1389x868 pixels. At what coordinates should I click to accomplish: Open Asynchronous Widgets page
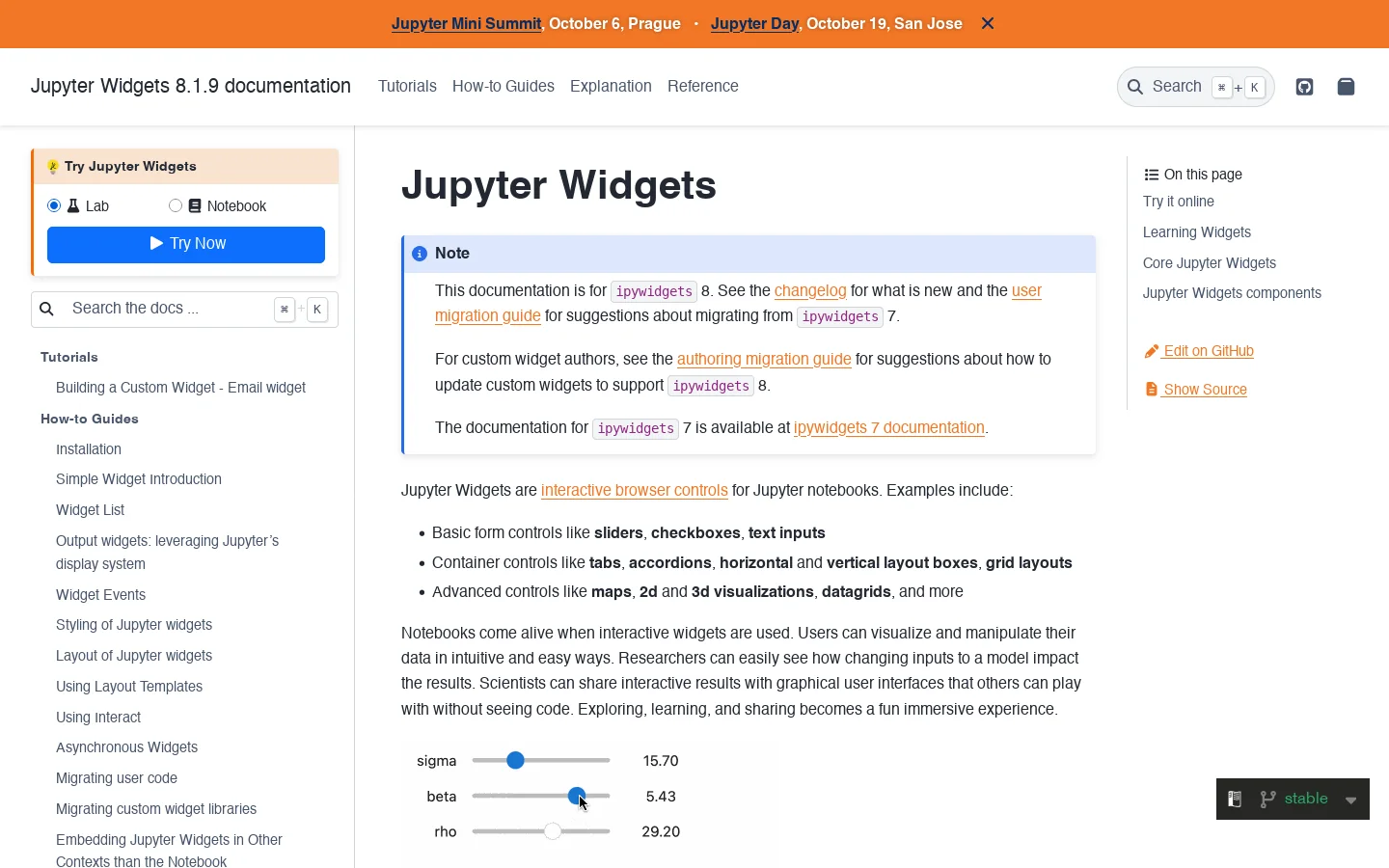click(126, 747)
